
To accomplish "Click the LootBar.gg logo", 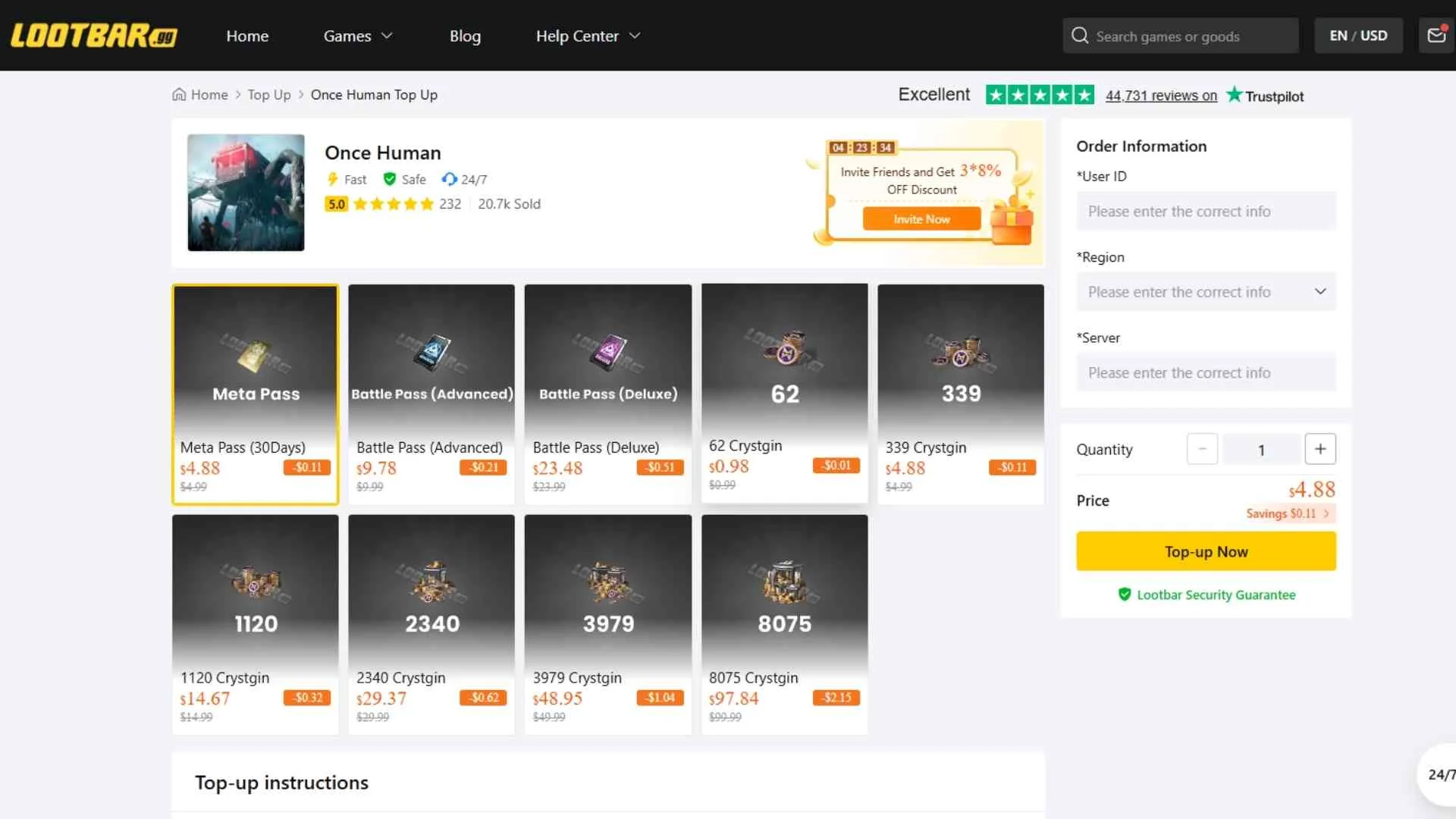I will [94, 36].
